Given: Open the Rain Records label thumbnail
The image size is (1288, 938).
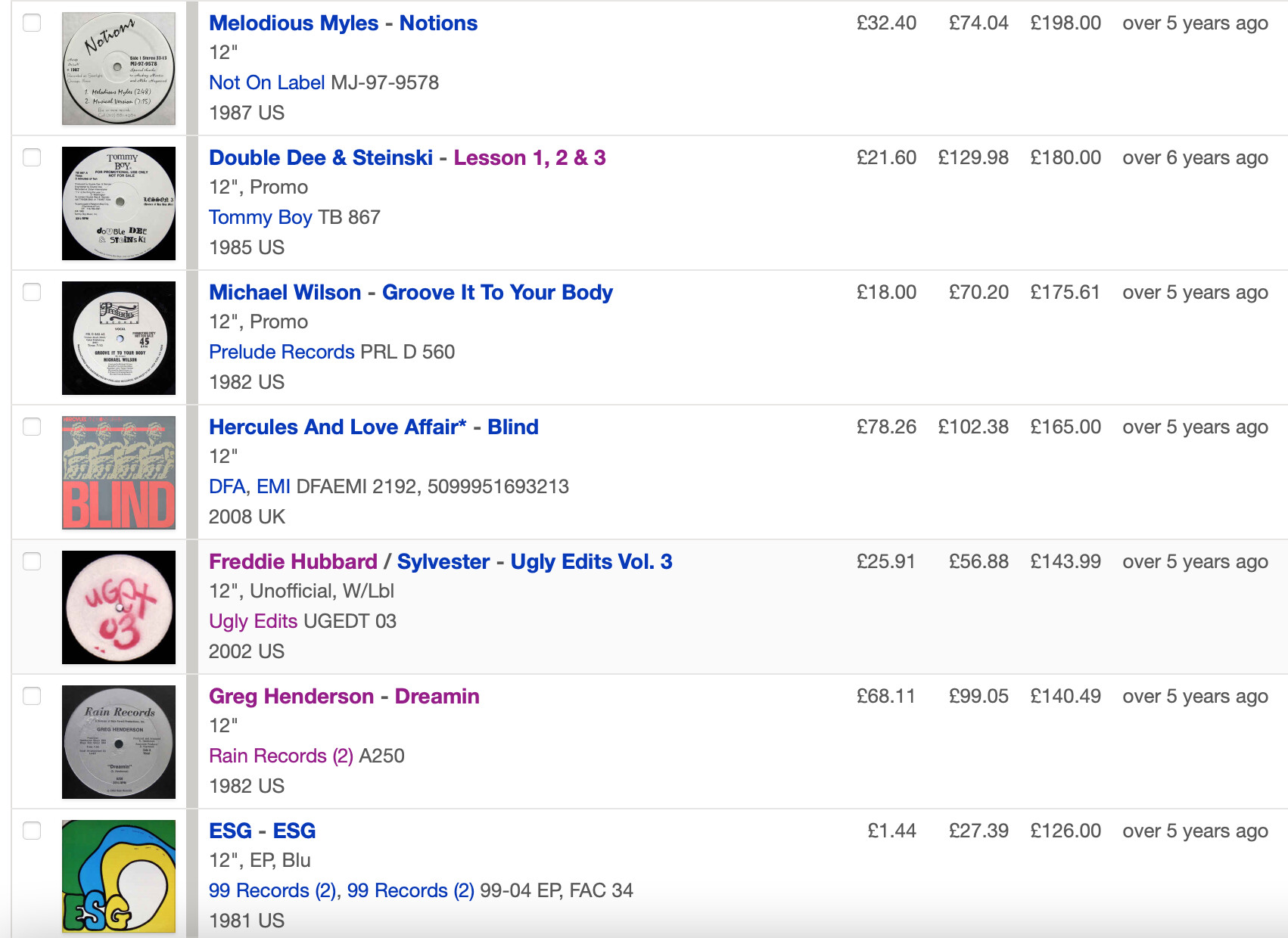Looking at the screenshot, I should 119,742.
